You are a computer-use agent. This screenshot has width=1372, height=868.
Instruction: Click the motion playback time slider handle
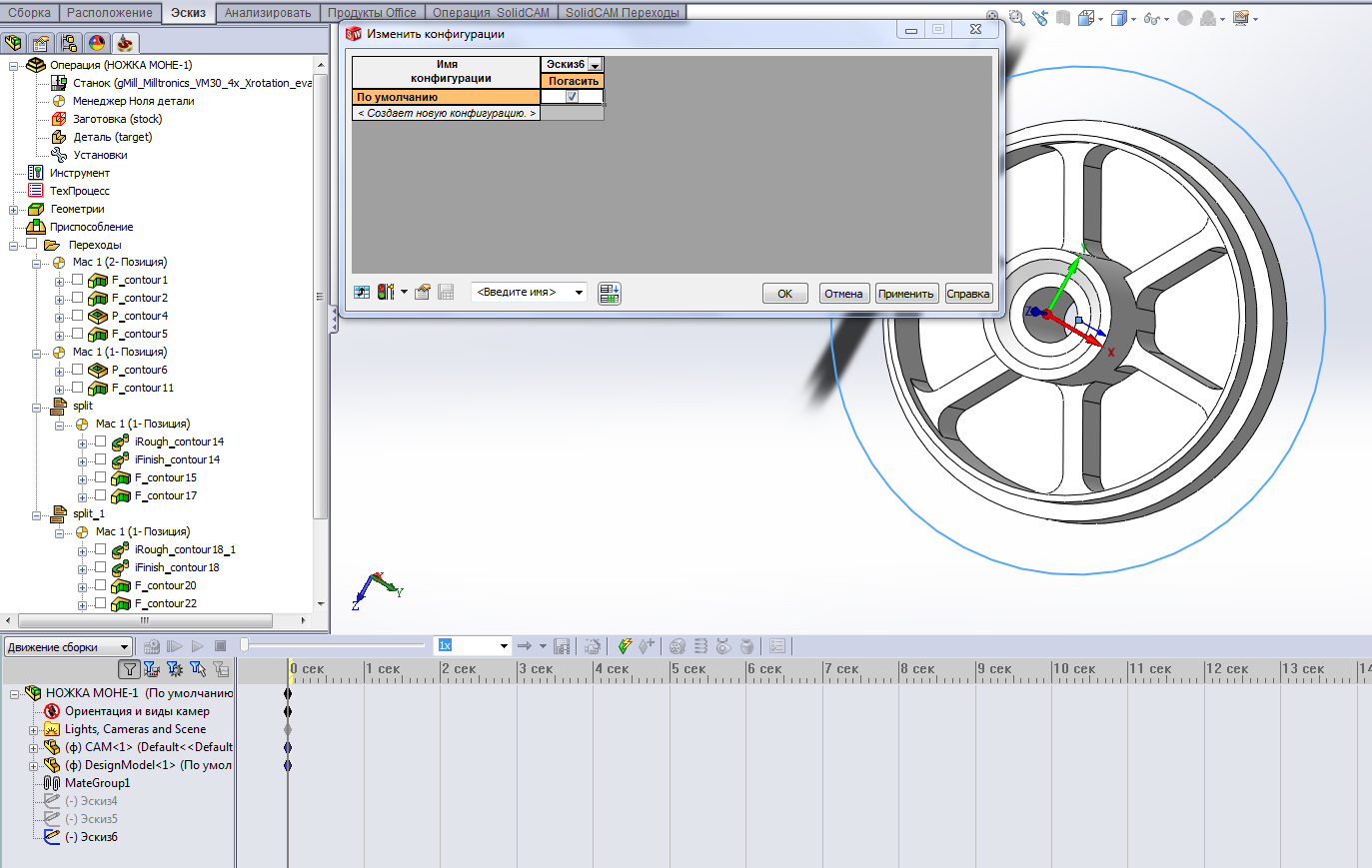pyautogui.click(x=245, y=645)
